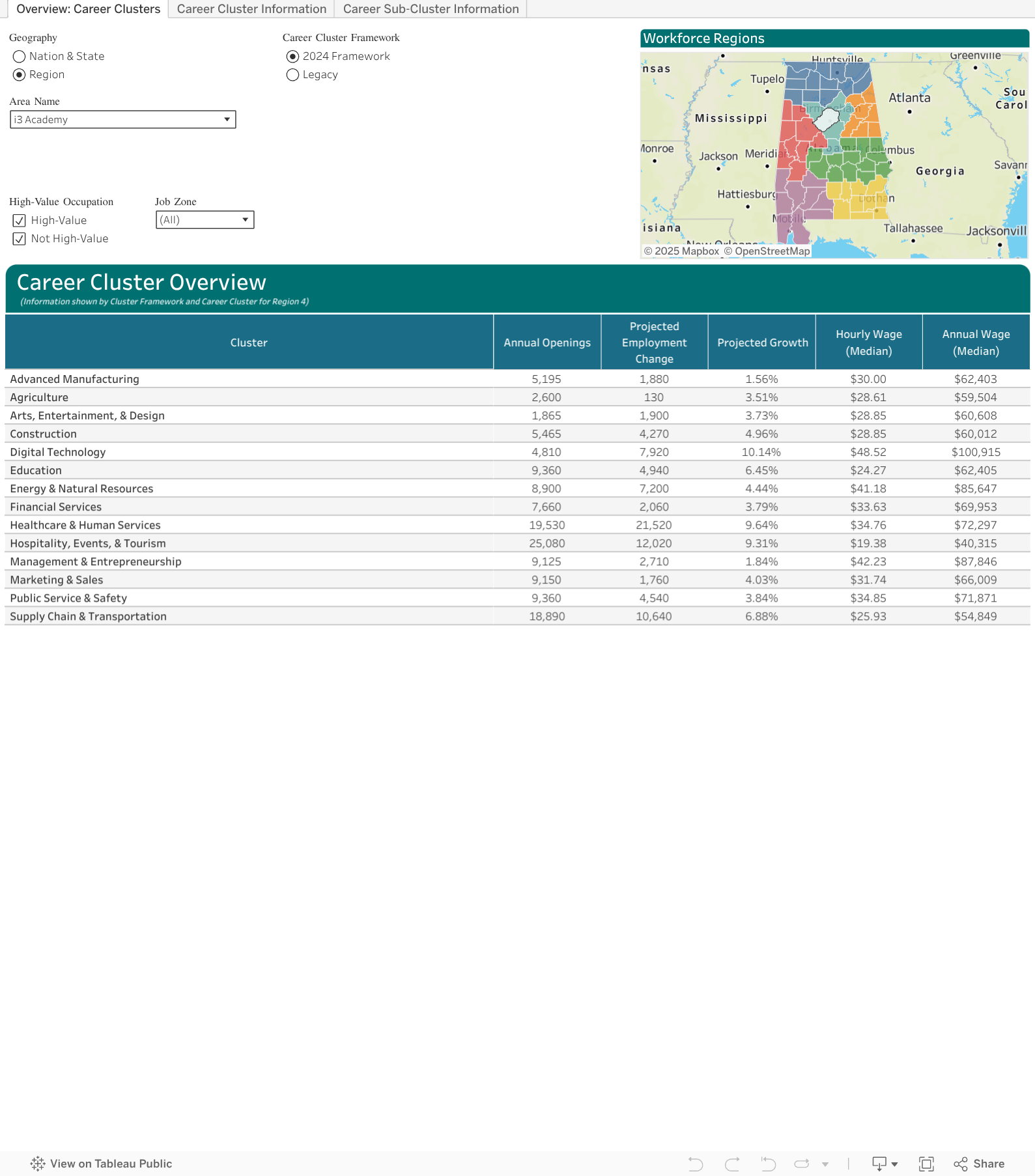Select the Marketing & Sales row
This screenshot has width=1035, height=1176.
pyautogui.click(x=517, y=580)
